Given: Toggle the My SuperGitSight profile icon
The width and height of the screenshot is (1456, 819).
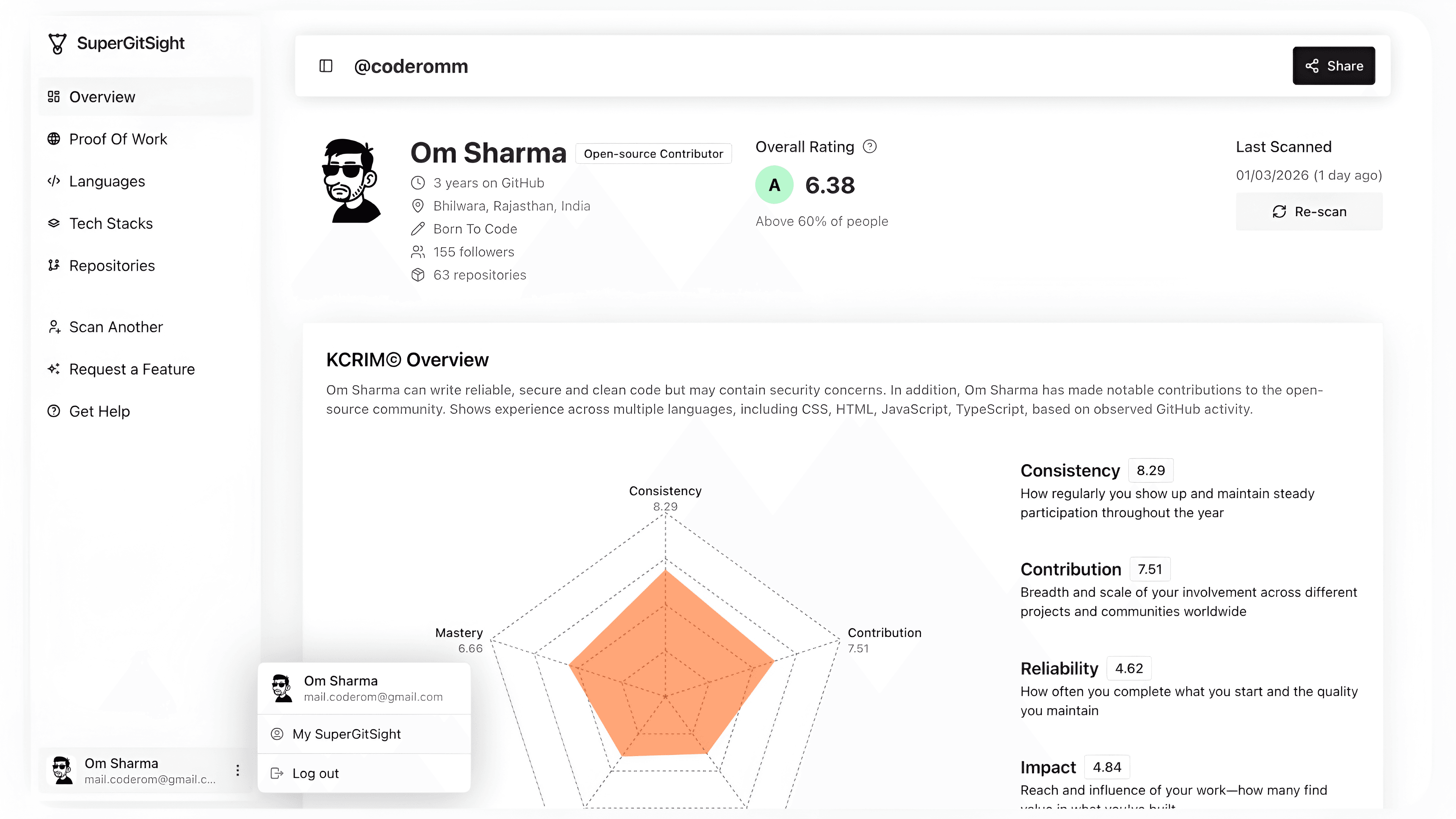Looking at the screenshot, I should [x=277, y=734].
